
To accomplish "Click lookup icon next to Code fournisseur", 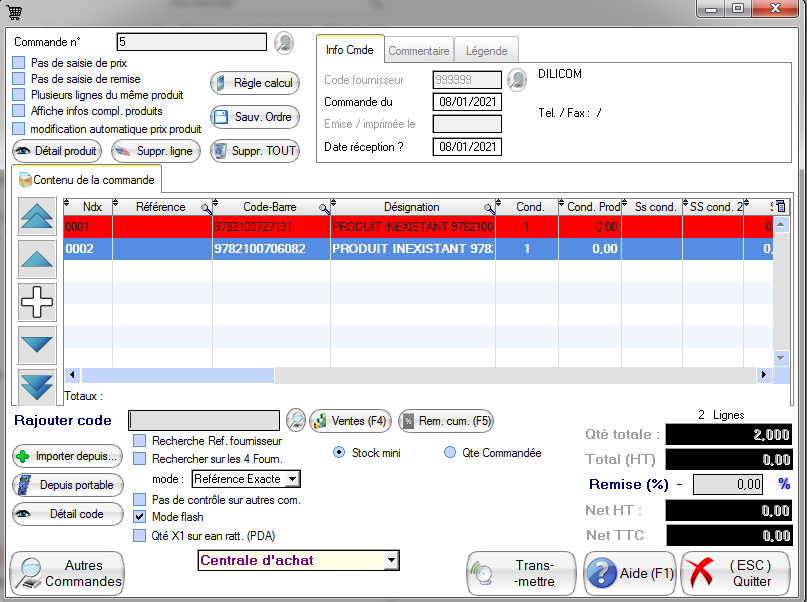I will [x=517, y=79].
